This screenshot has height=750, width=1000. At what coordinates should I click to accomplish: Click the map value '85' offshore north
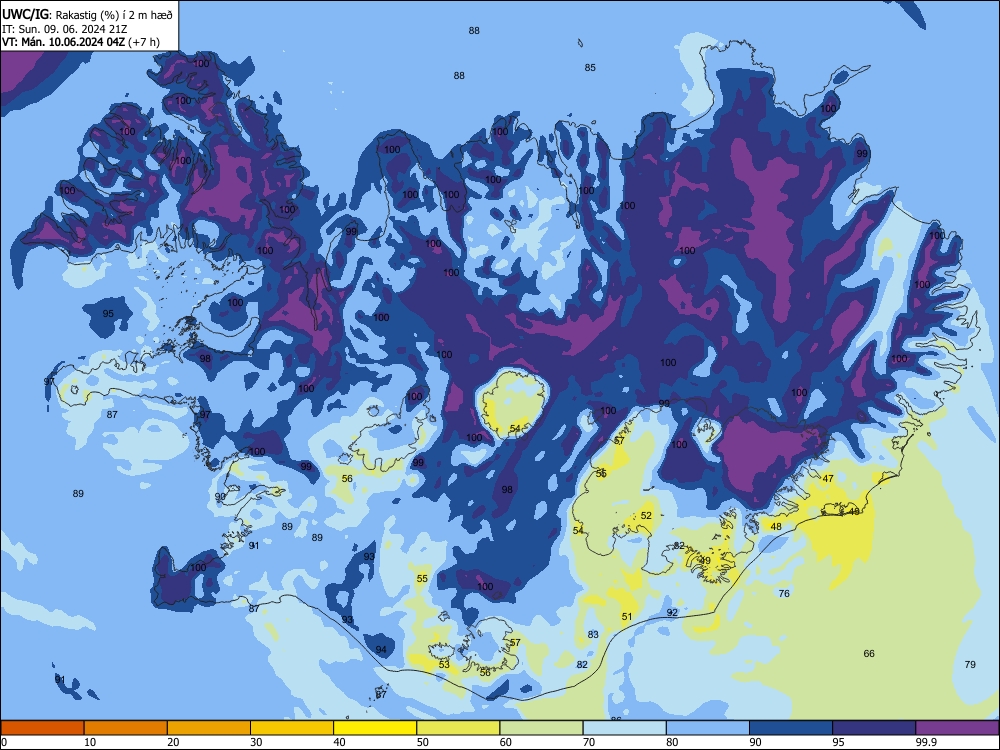590,68
